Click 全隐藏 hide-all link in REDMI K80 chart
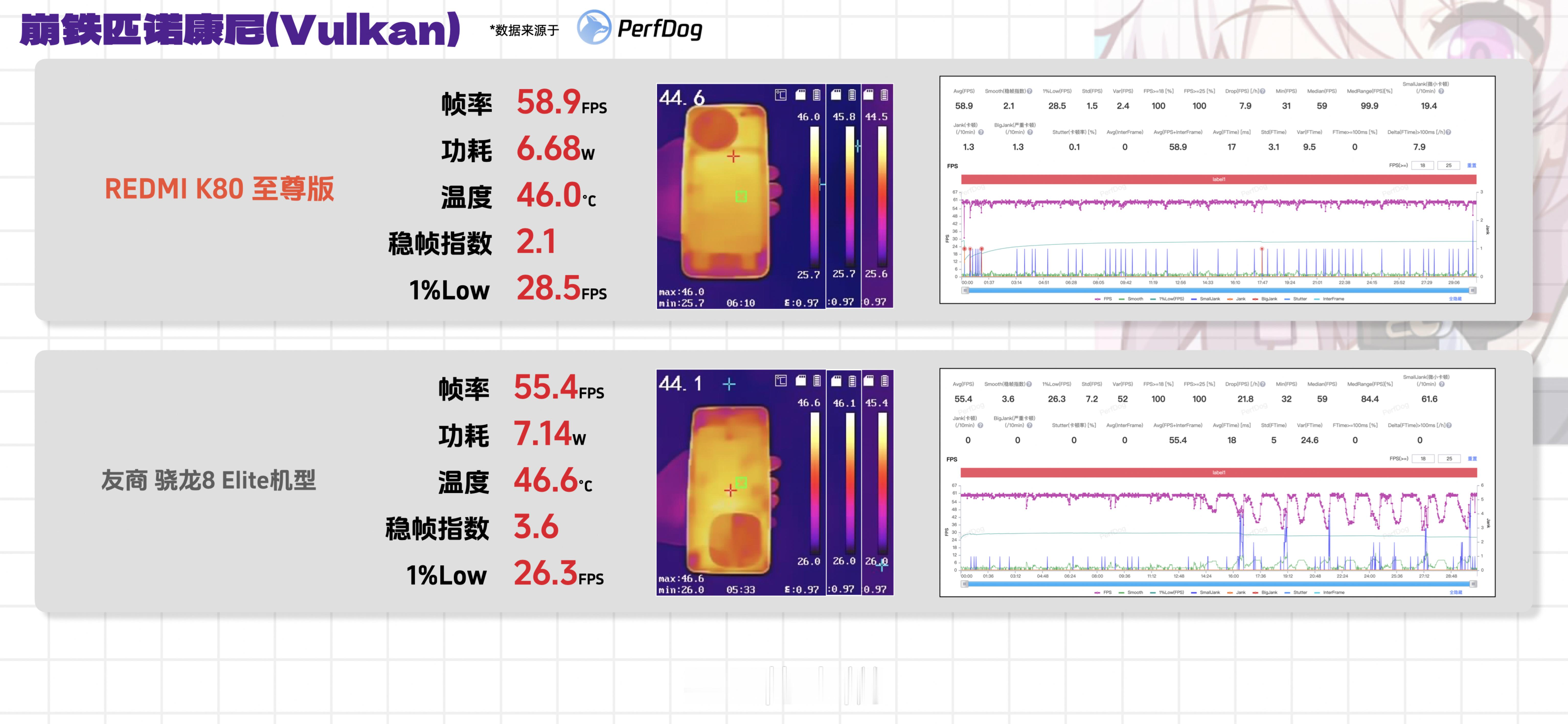 pyautogui.click(x=1455, y=299)
